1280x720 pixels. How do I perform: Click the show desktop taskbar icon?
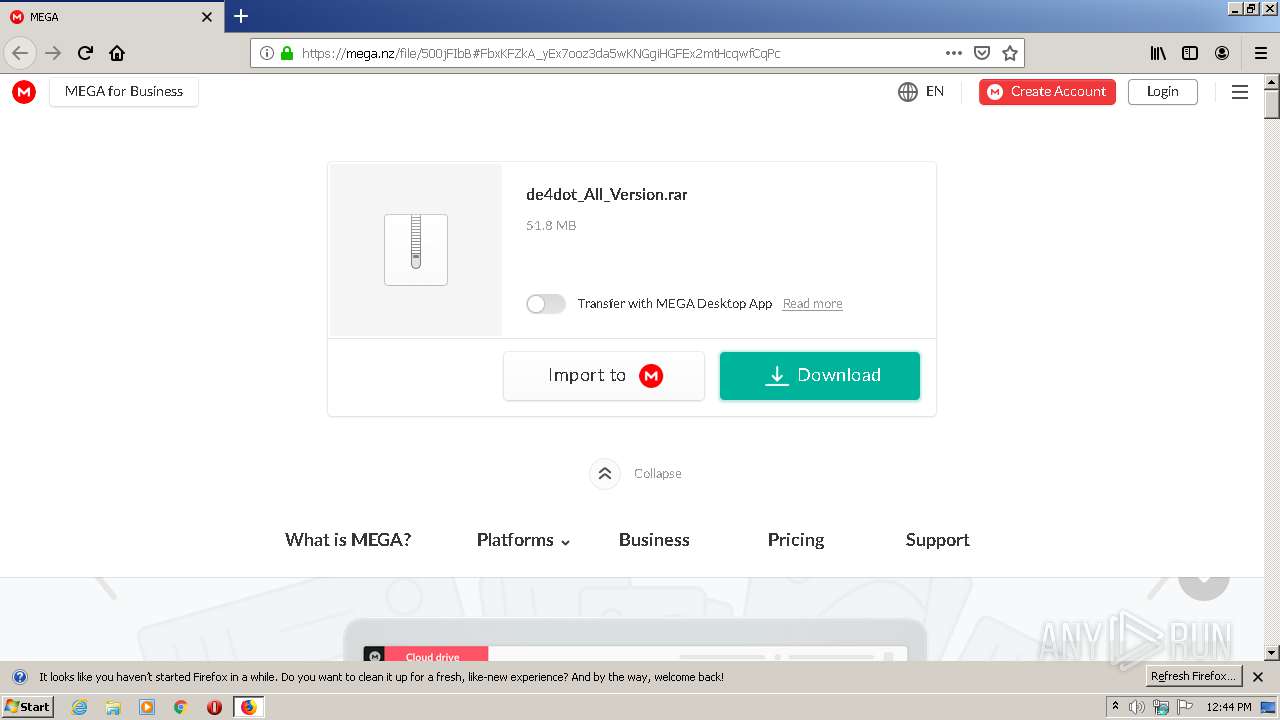[1269, 707]
